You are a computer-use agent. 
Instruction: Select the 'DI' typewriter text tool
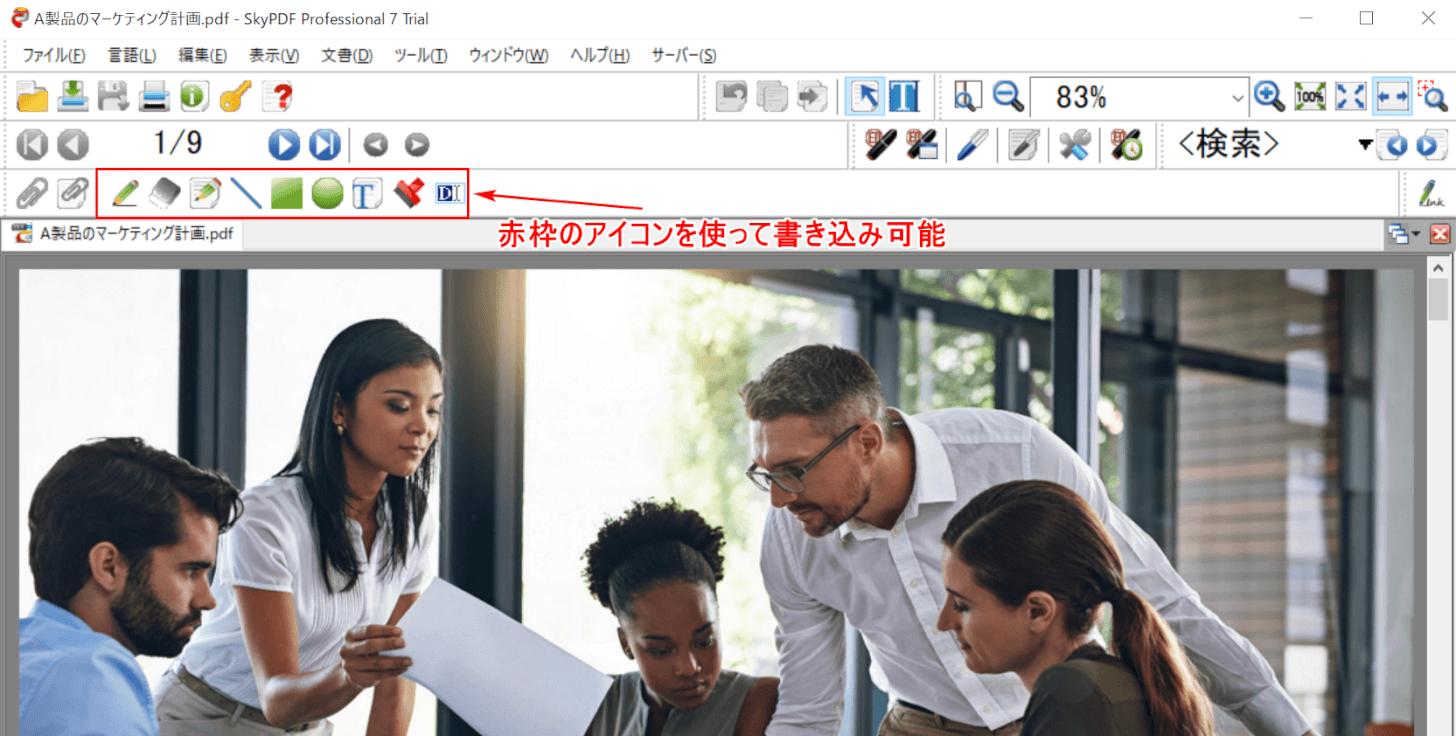448,193
